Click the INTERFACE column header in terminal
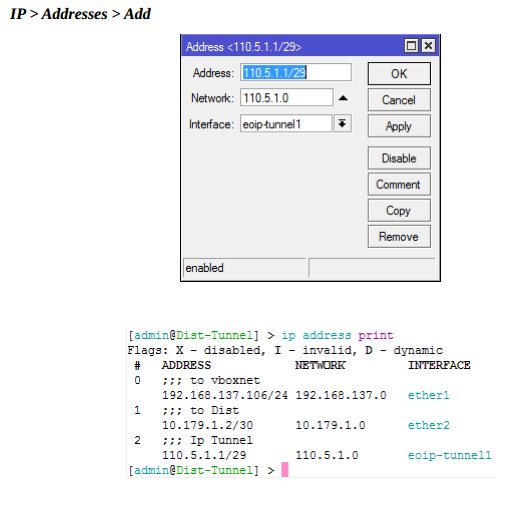Image resolution: width=514 pixels, height=509 pixels. click(439, 365)
